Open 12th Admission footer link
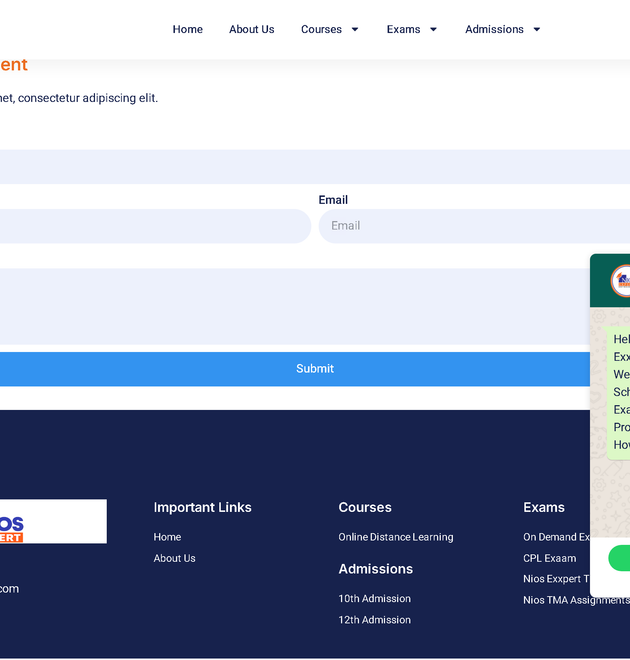630x660 pixels. tap(375, 620)
